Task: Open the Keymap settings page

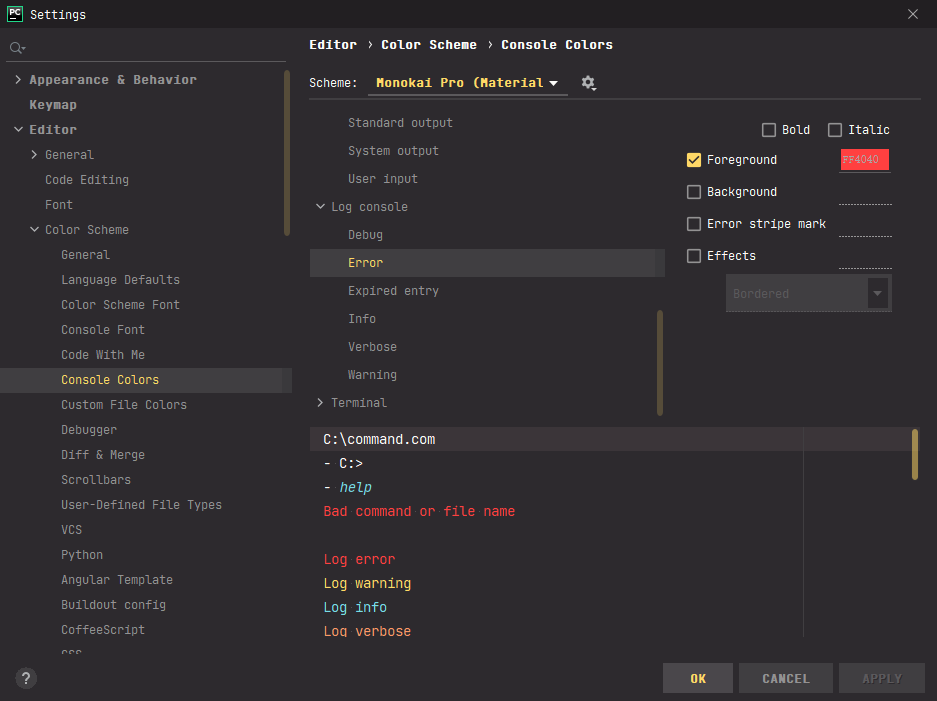Action: click(53, 105)
